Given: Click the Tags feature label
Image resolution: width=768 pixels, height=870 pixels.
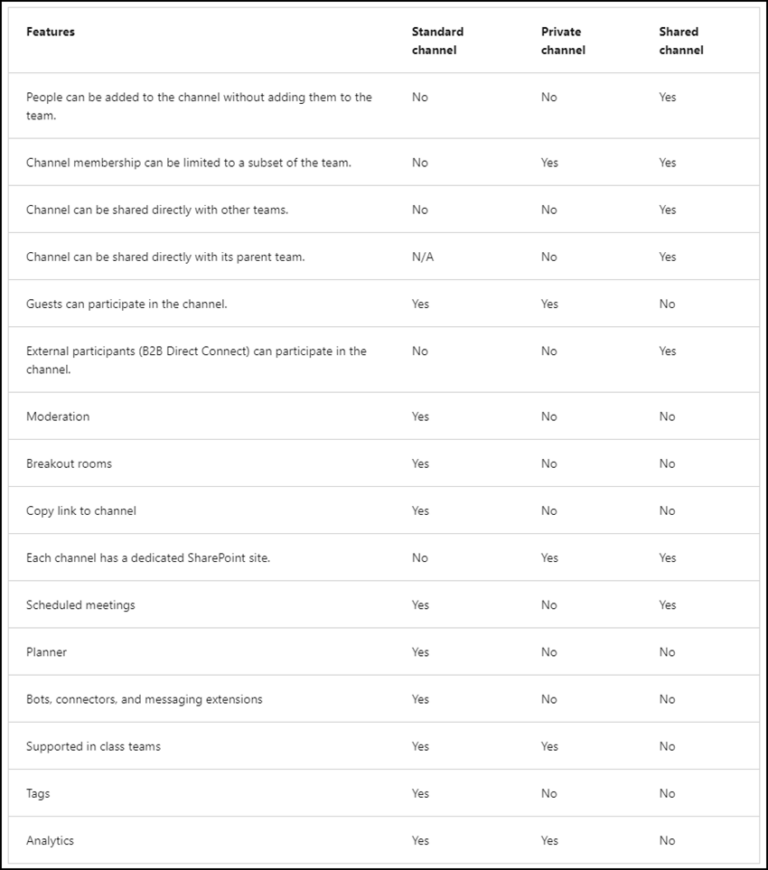Looking at the screenshot, I should click(x=38, y=794).
